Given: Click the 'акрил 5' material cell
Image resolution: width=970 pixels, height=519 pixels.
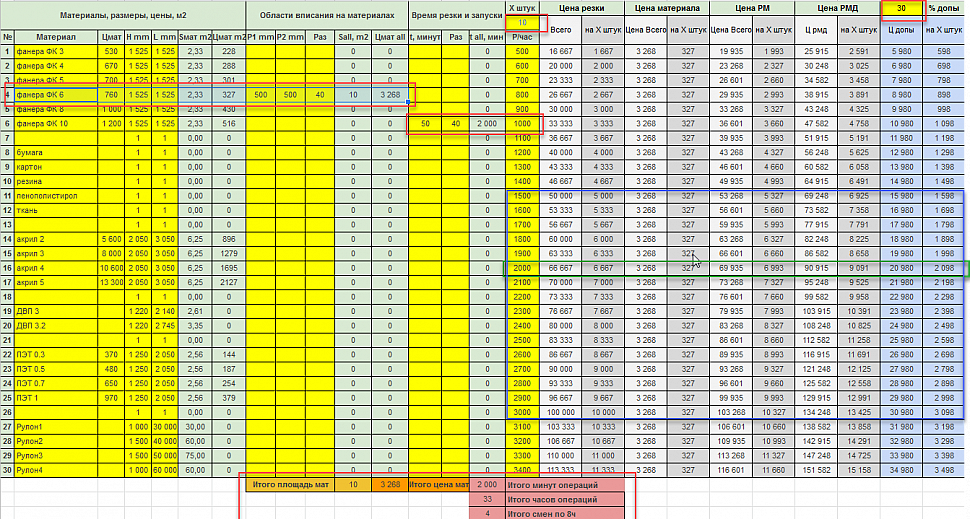Looking at the screenshot, I should pyautogui.click(x=56, y=282).
